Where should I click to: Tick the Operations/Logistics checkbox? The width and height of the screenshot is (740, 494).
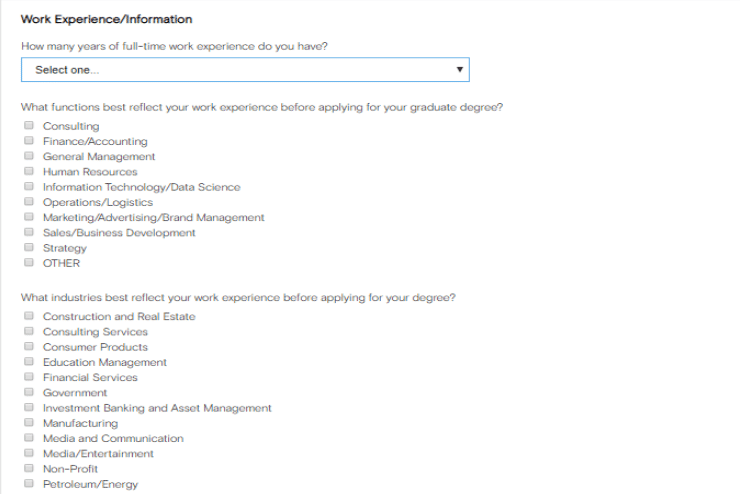coord(30,202)
